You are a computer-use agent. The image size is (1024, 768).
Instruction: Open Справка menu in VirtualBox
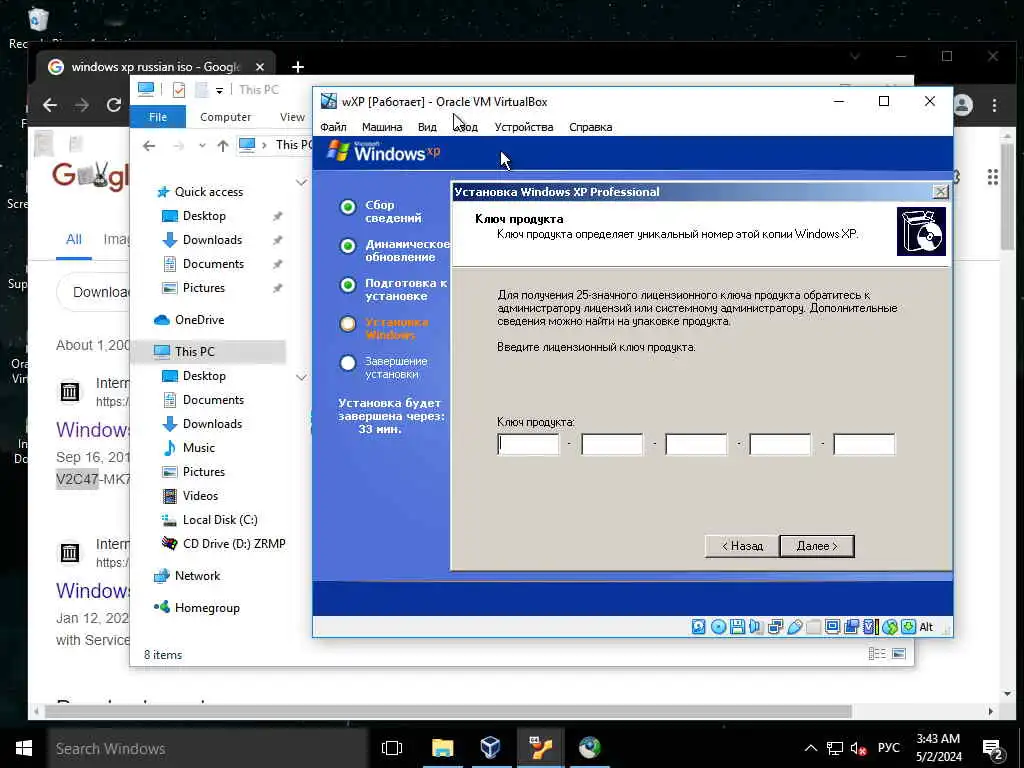[590, 127]
